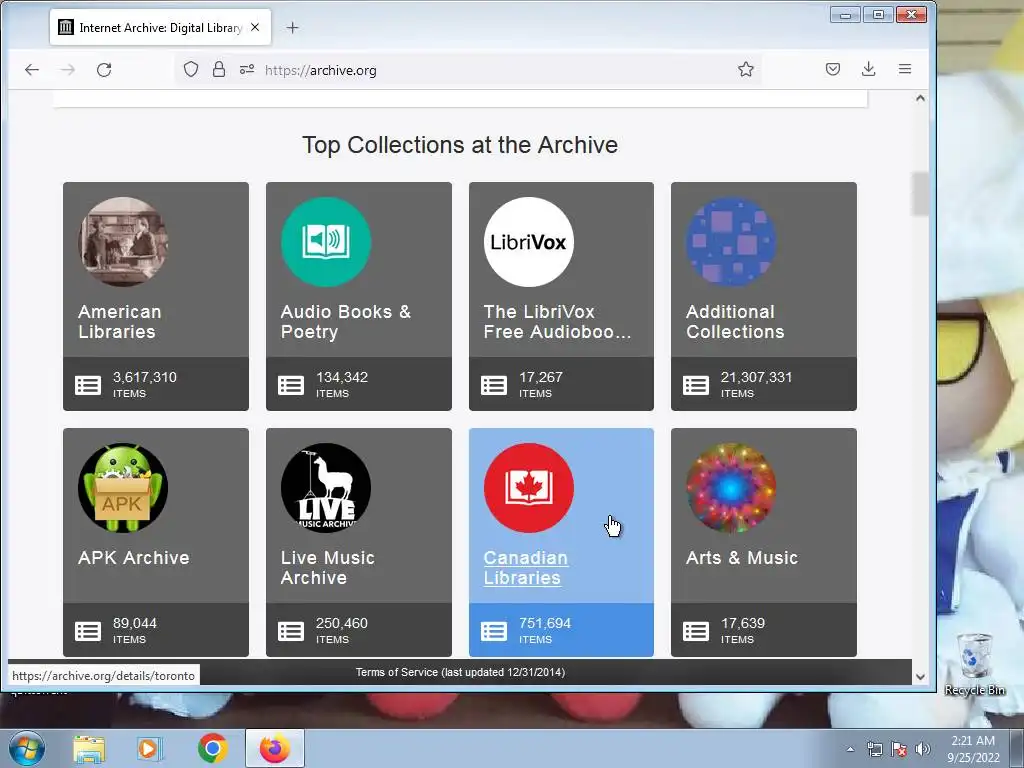This screenshot has height=768, width=1024.
Task: Select the Internet Archive: Digital Library tab
Action: [160, 27]
